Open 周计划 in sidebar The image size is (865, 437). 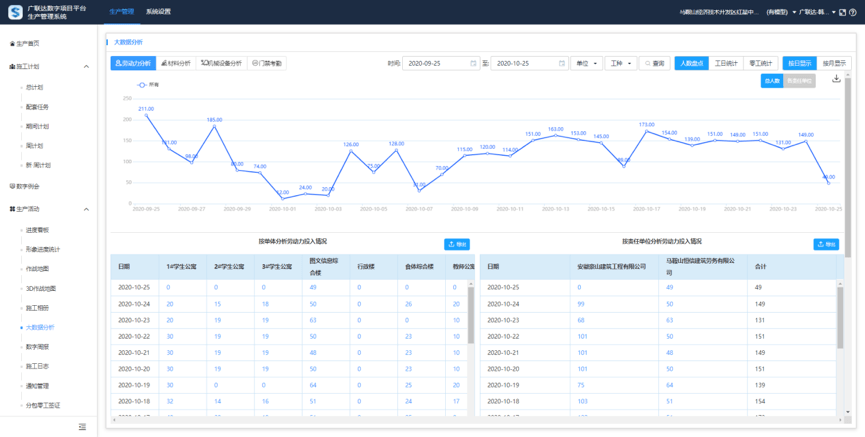[x=34, y=146]
